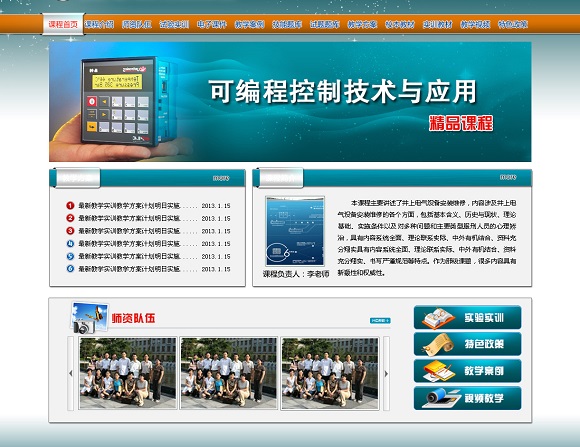Click the red 师资队伍 section heading
Viewport: 580px width, 447px height.
click(134, 318)
